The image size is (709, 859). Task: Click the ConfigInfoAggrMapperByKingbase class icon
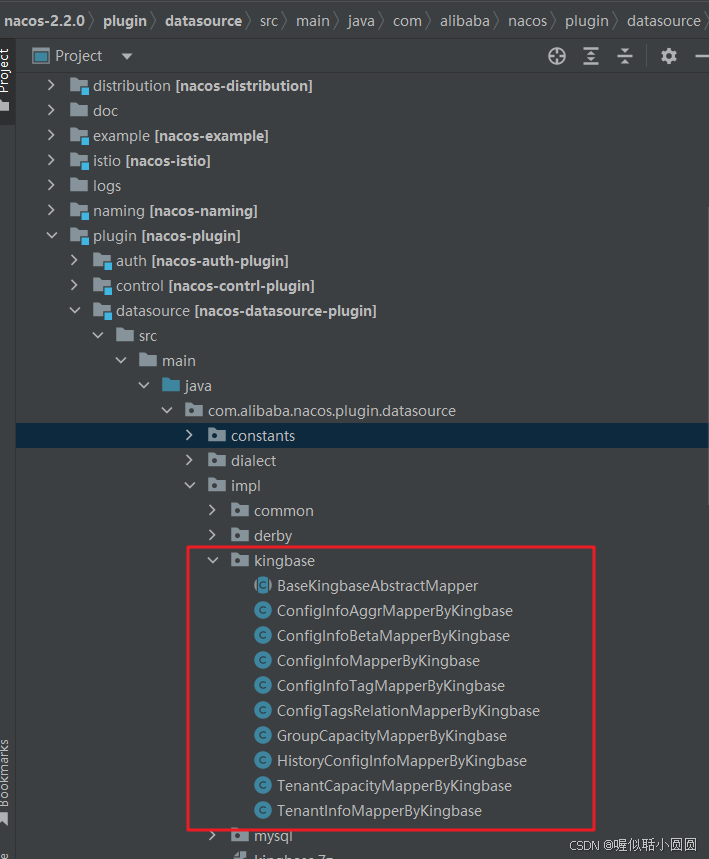[x=263, y=610]
